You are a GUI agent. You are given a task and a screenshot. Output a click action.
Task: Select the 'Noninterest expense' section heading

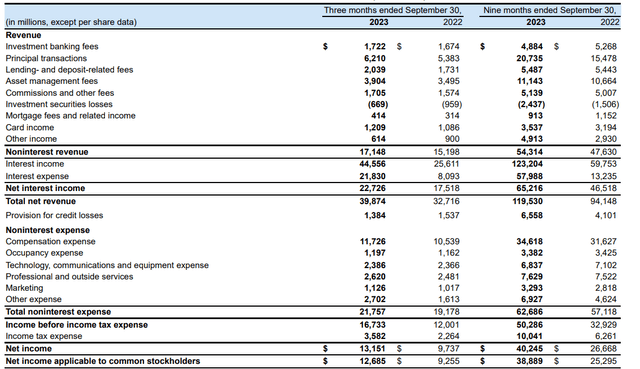tap(47, 230)
